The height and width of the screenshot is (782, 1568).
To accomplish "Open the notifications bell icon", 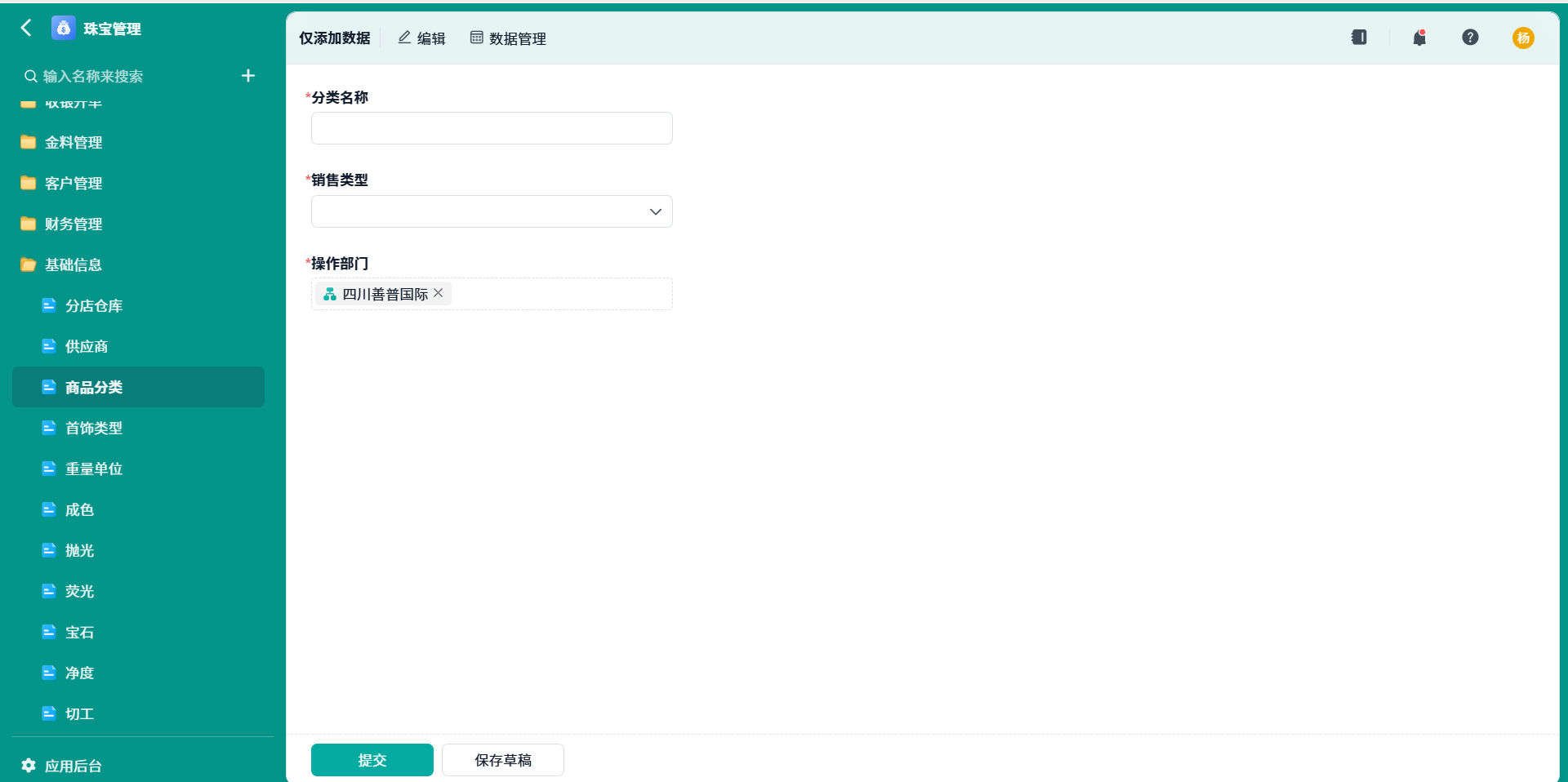I will coord(1419,38).
